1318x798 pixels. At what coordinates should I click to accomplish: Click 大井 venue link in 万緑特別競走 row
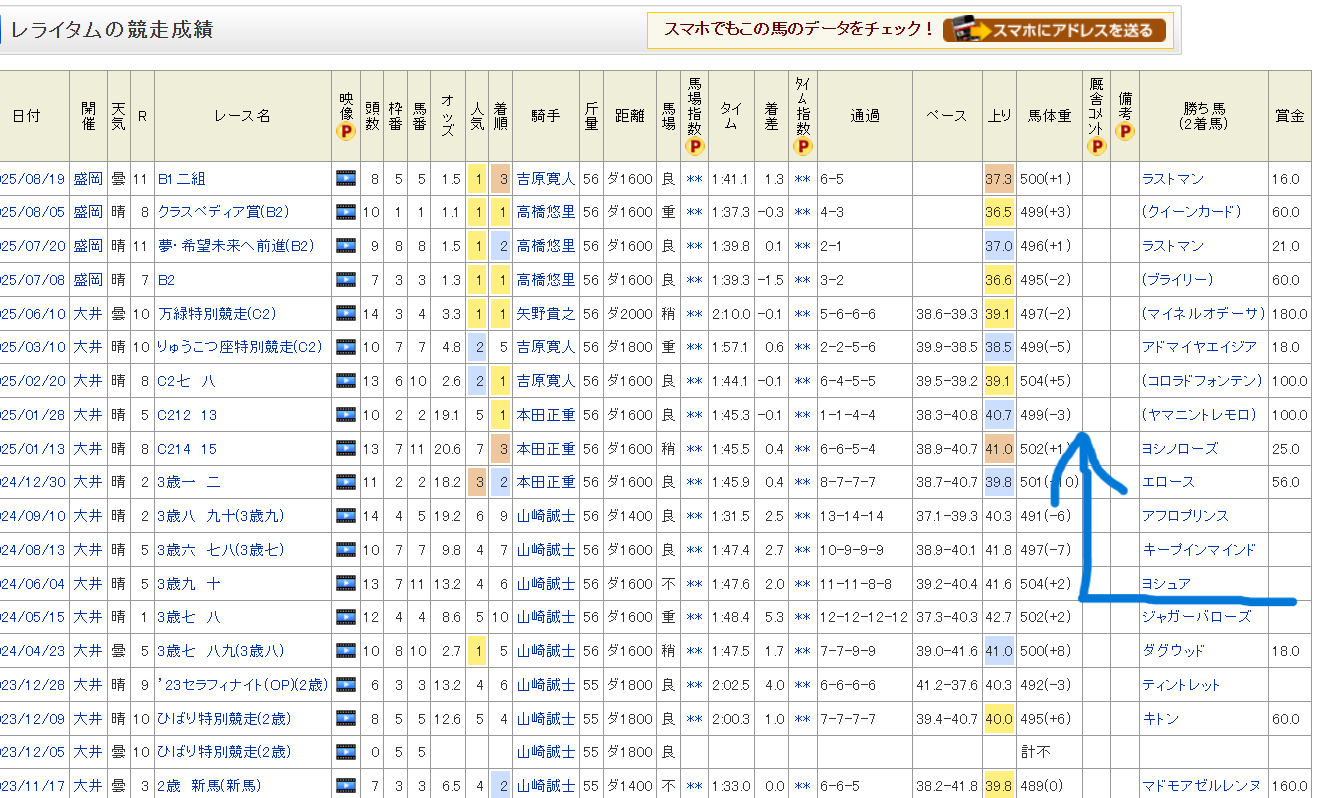pos(87,314)
